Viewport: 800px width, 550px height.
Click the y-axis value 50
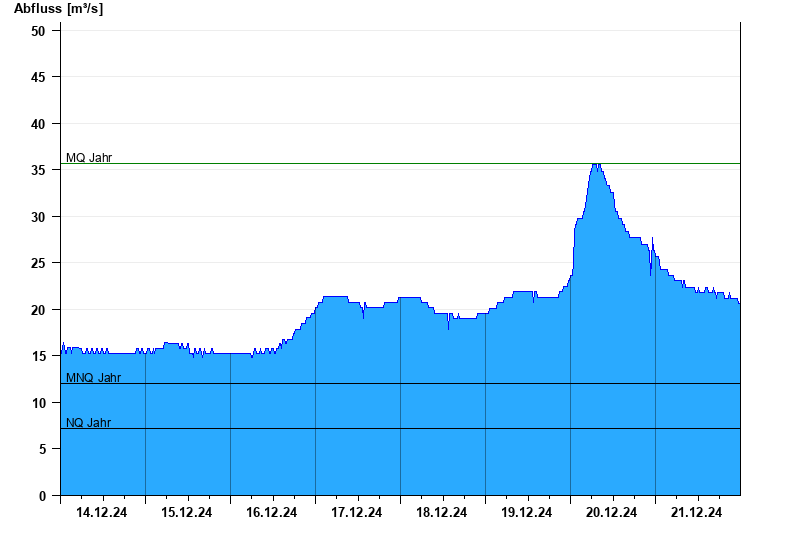[x=38, y=31]
